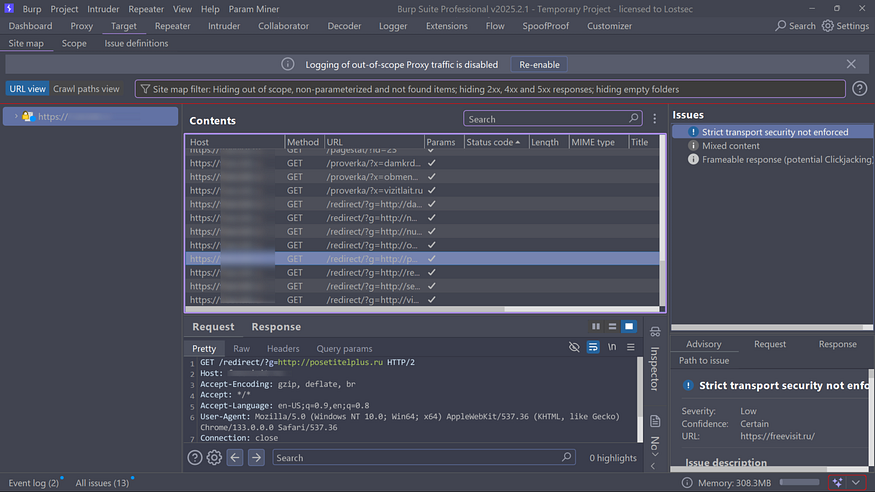The width and height of the screenshot is (875, 492).
Task: Select /proverka/?x=vizitlait.ru row
Action: pos(422,190)
